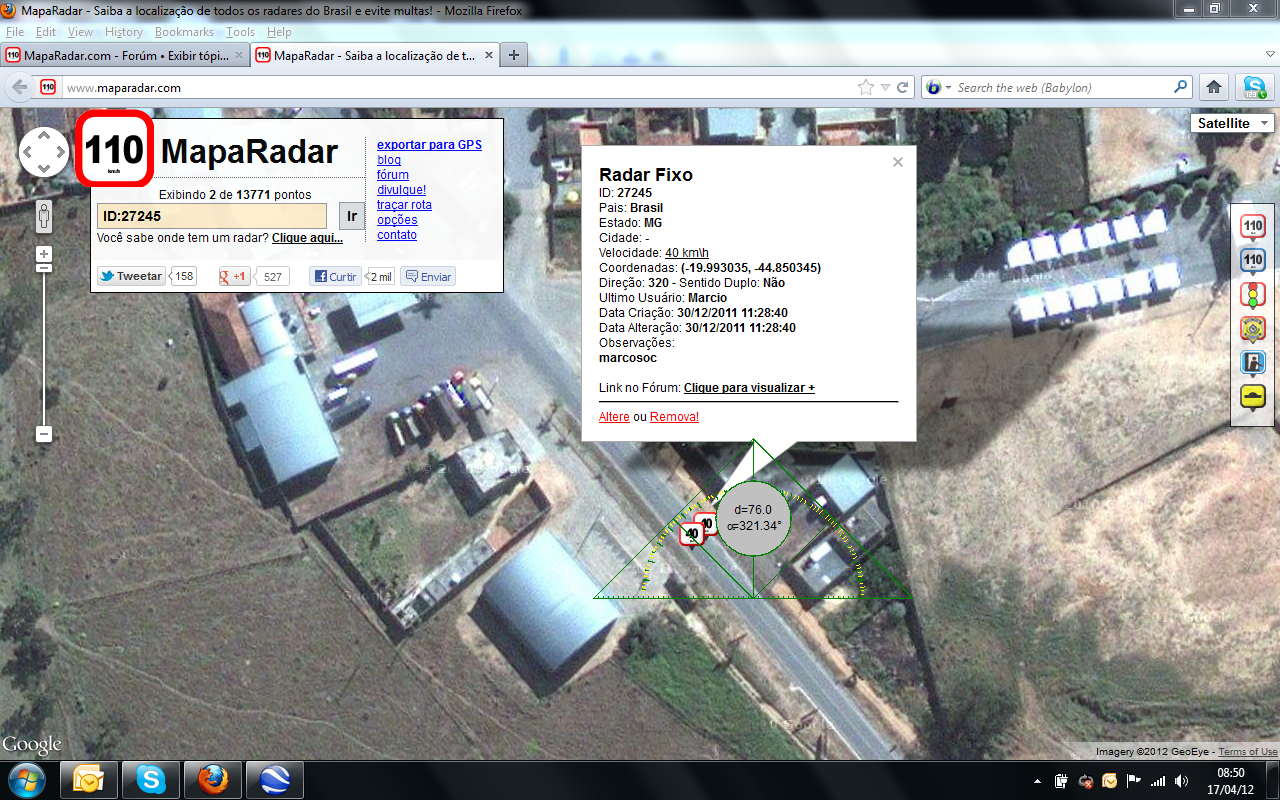
Task: Click the red 110 speed radar filter icon
Action: coord(1253,227)
